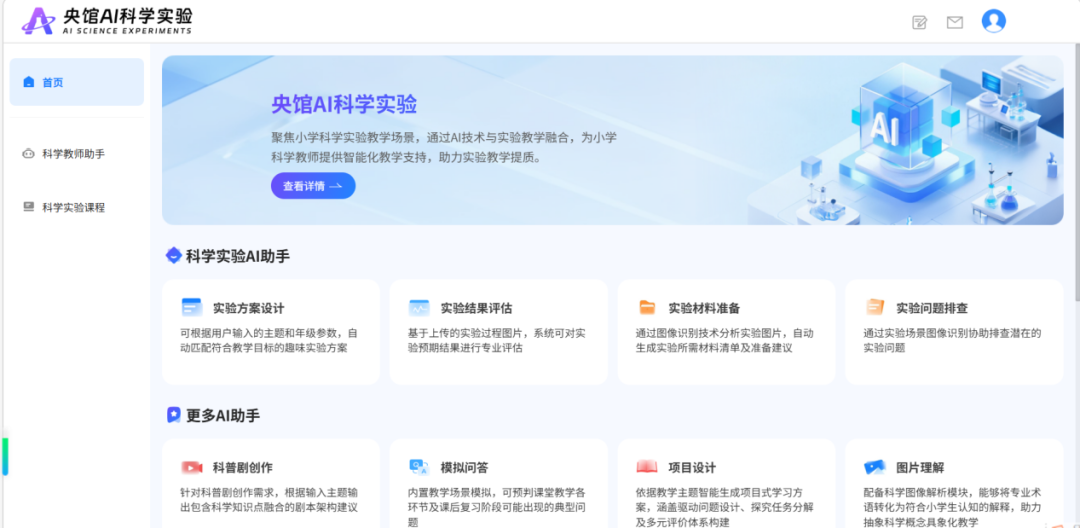1080x528 pixels.
Task: Open 科学教师助手 in the sidebar
Action: [76, 154]
